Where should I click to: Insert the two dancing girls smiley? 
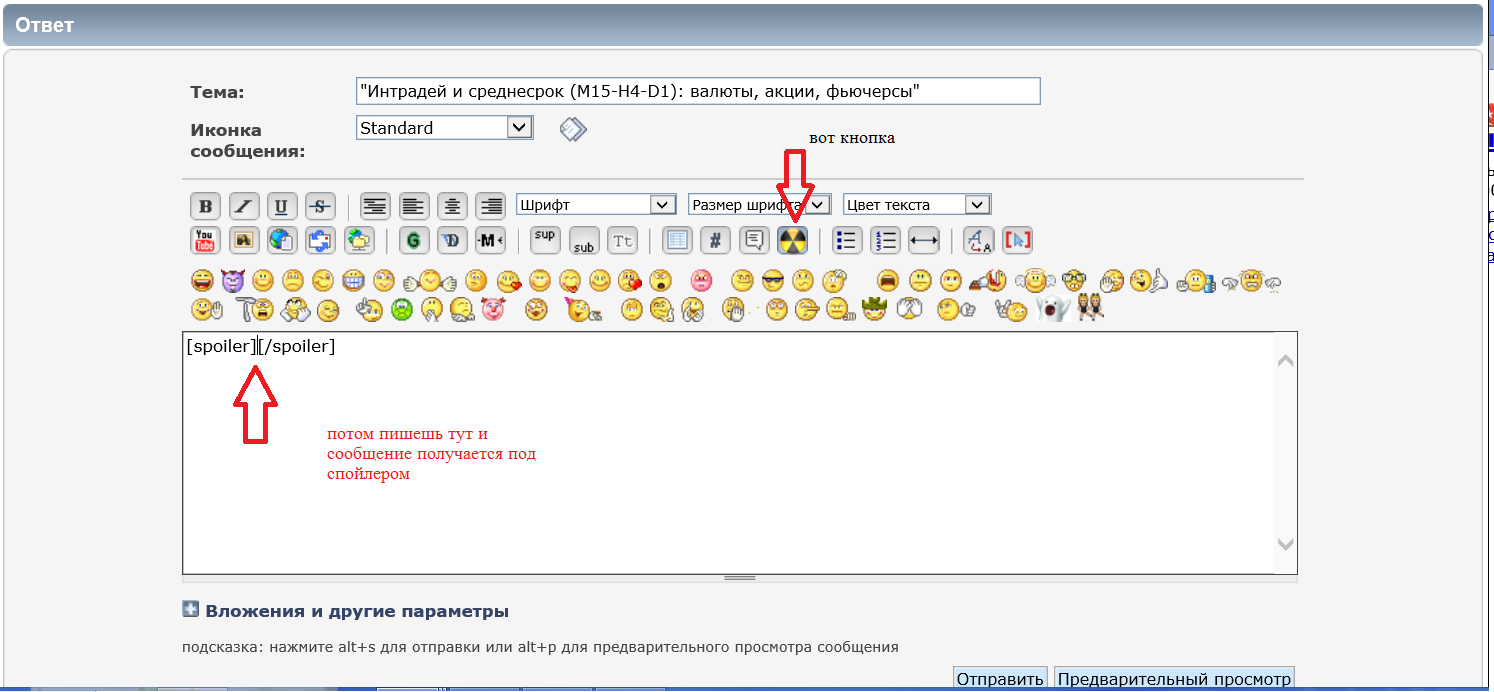point(1090,309)
